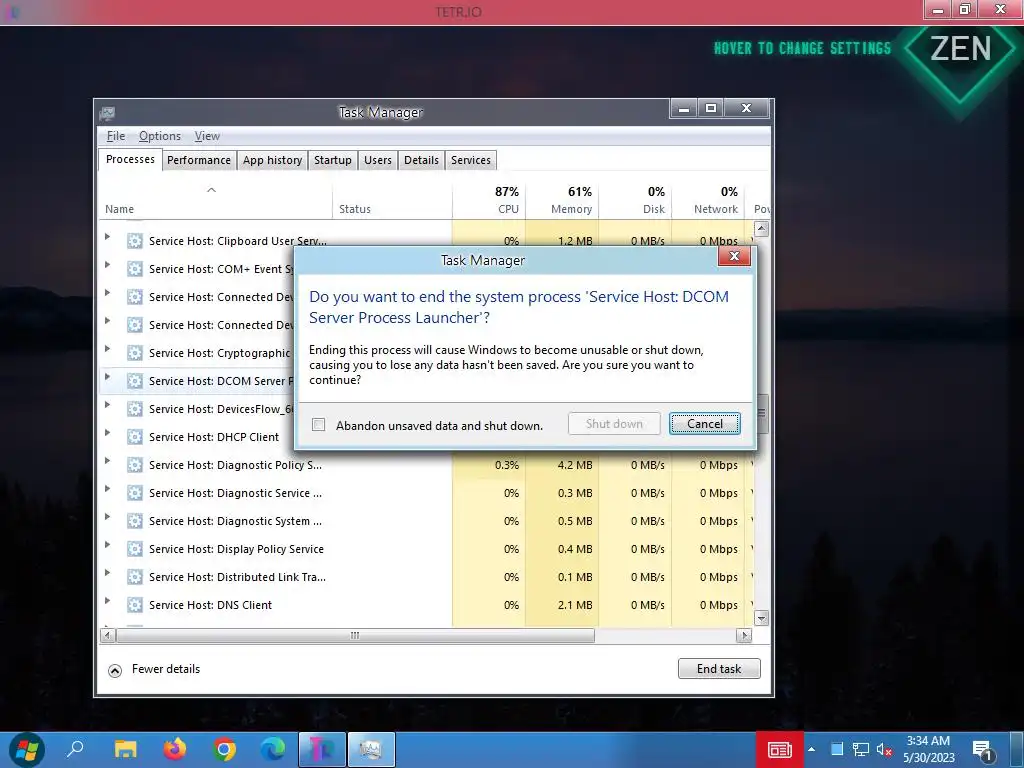This screenshot has height=768, width=1024.
Task: Sort processes by the Name column
Action: [215, 201]
